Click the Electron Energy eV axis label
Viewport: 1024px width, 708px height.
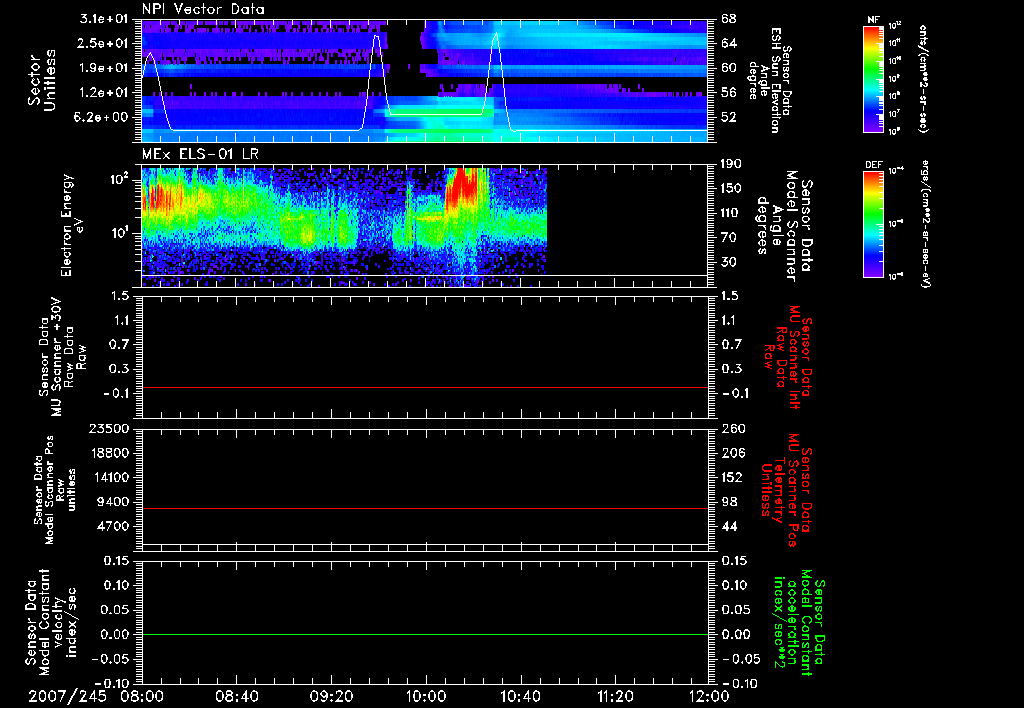tap(72, 225)
